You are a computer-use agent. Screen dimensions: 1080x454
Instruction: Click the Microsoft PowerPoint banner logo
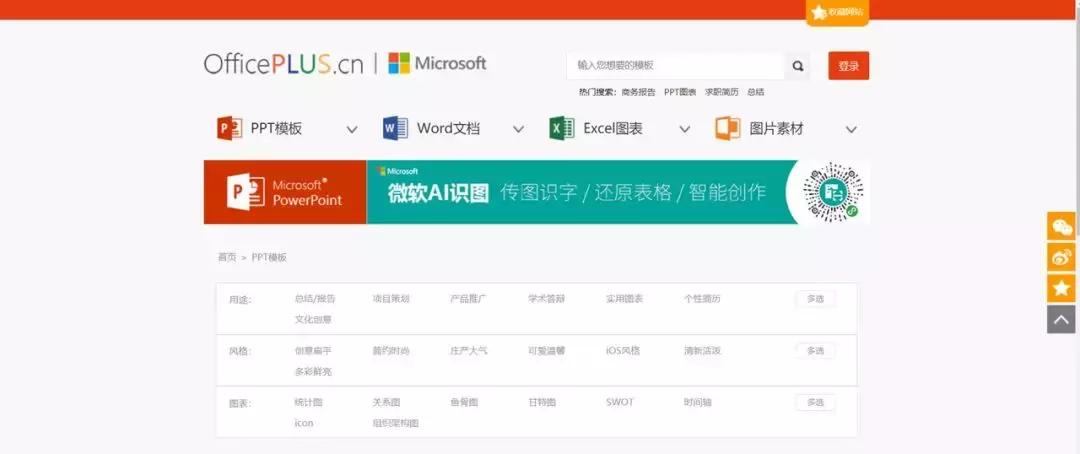[x=285, y=192]
